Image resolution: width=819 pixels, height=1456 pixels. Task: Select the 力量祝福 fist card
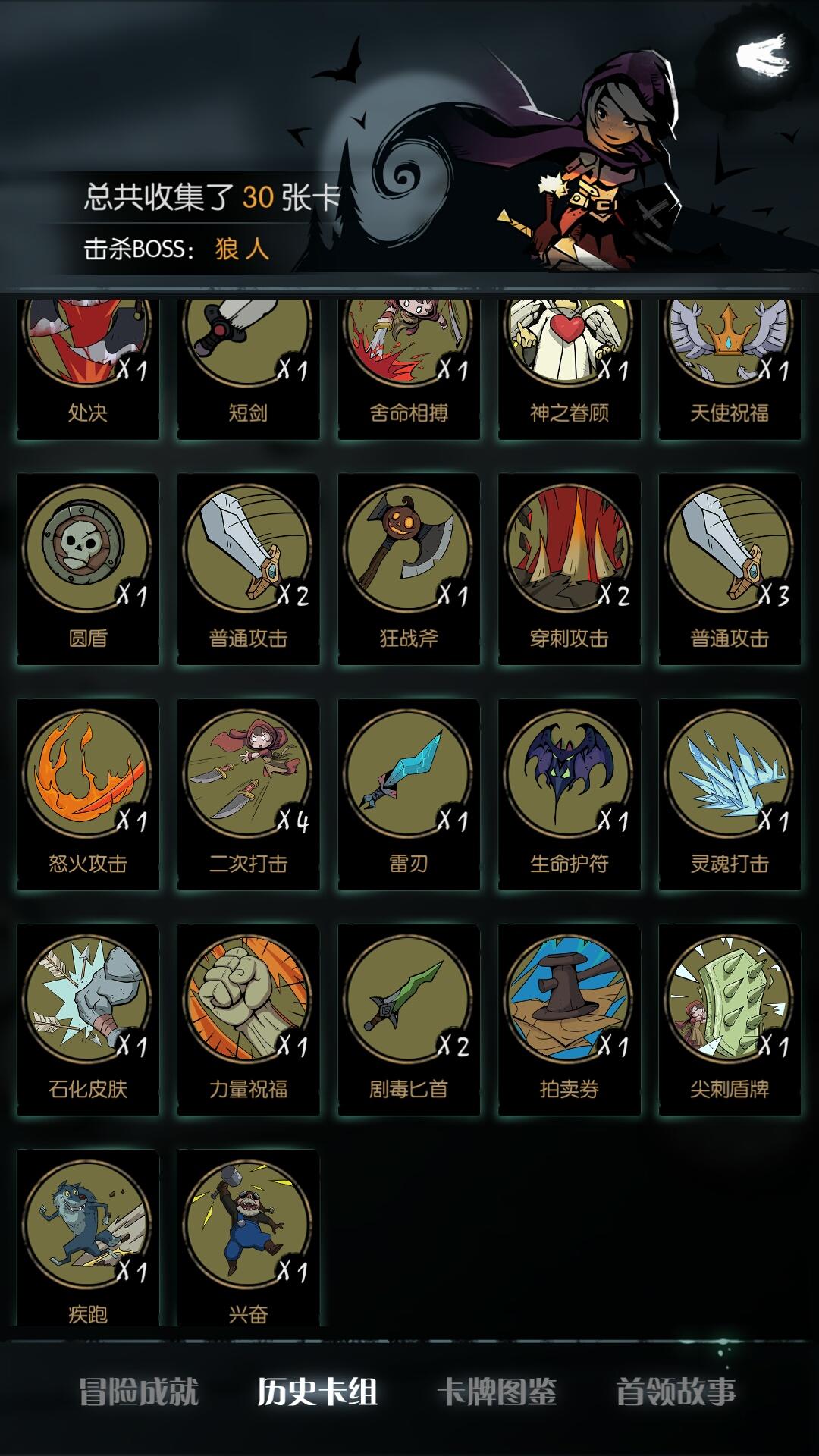click(249, 1019)
